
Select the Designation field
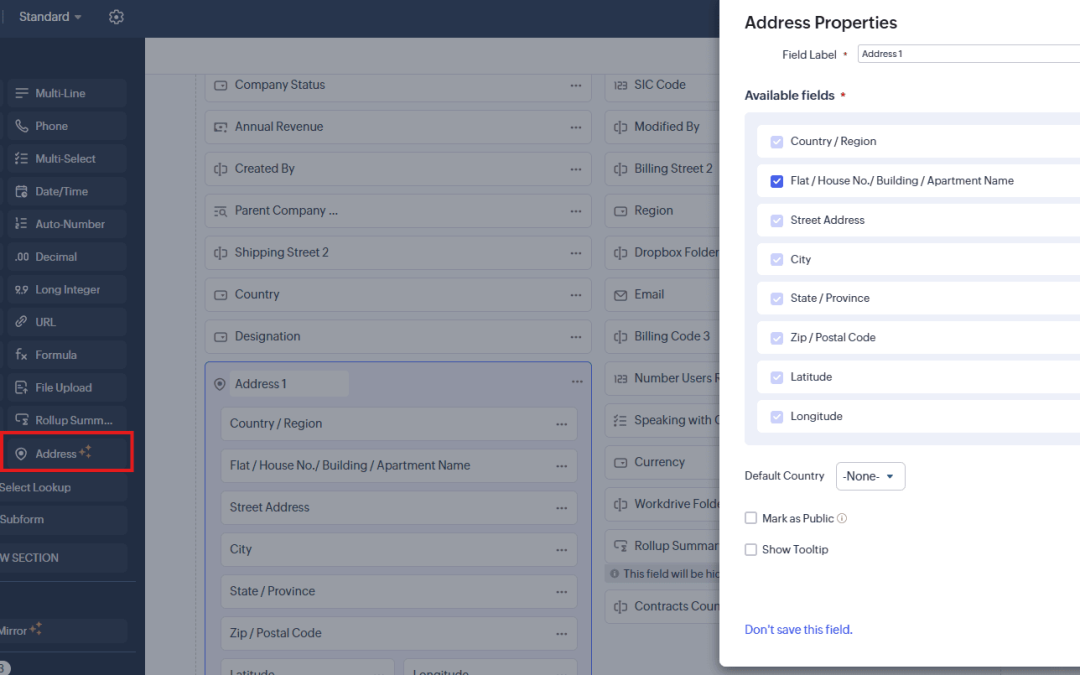click(x=398, y=337)
